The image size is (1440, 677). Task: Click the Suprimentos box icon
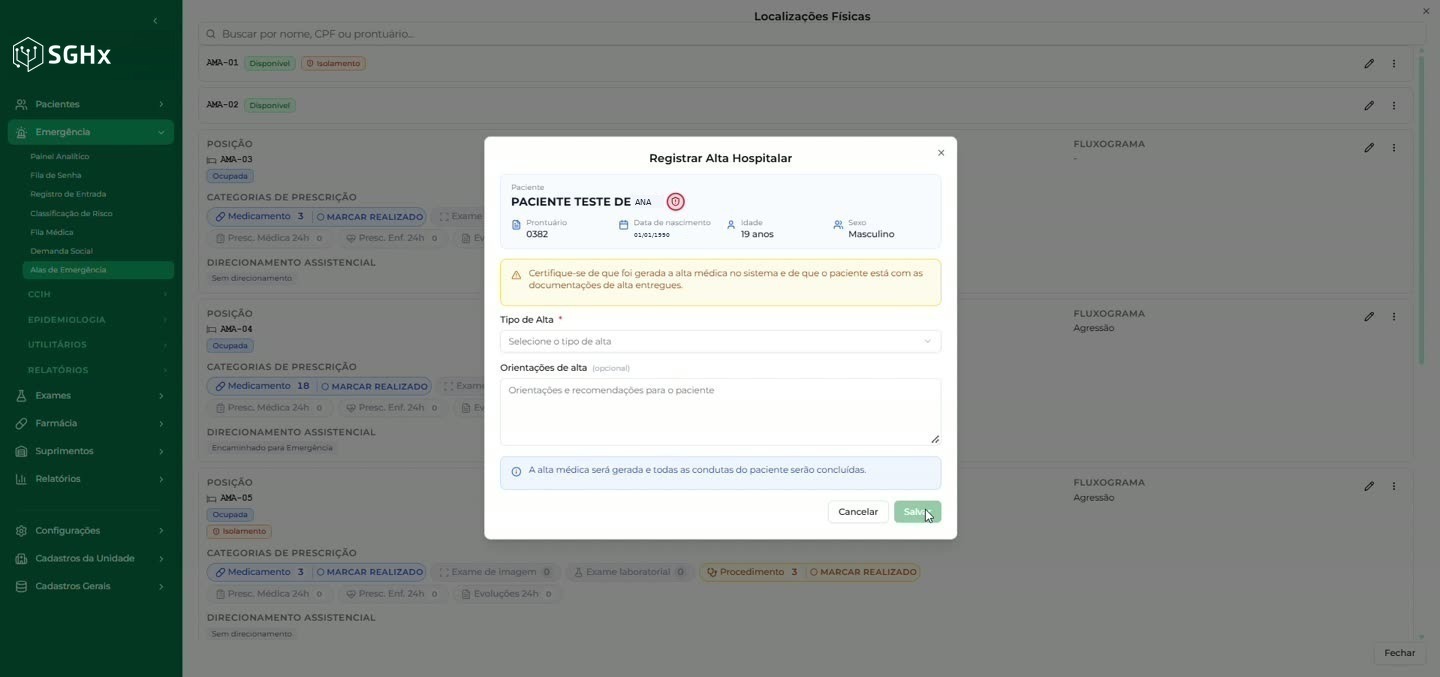tap(21, 451)
